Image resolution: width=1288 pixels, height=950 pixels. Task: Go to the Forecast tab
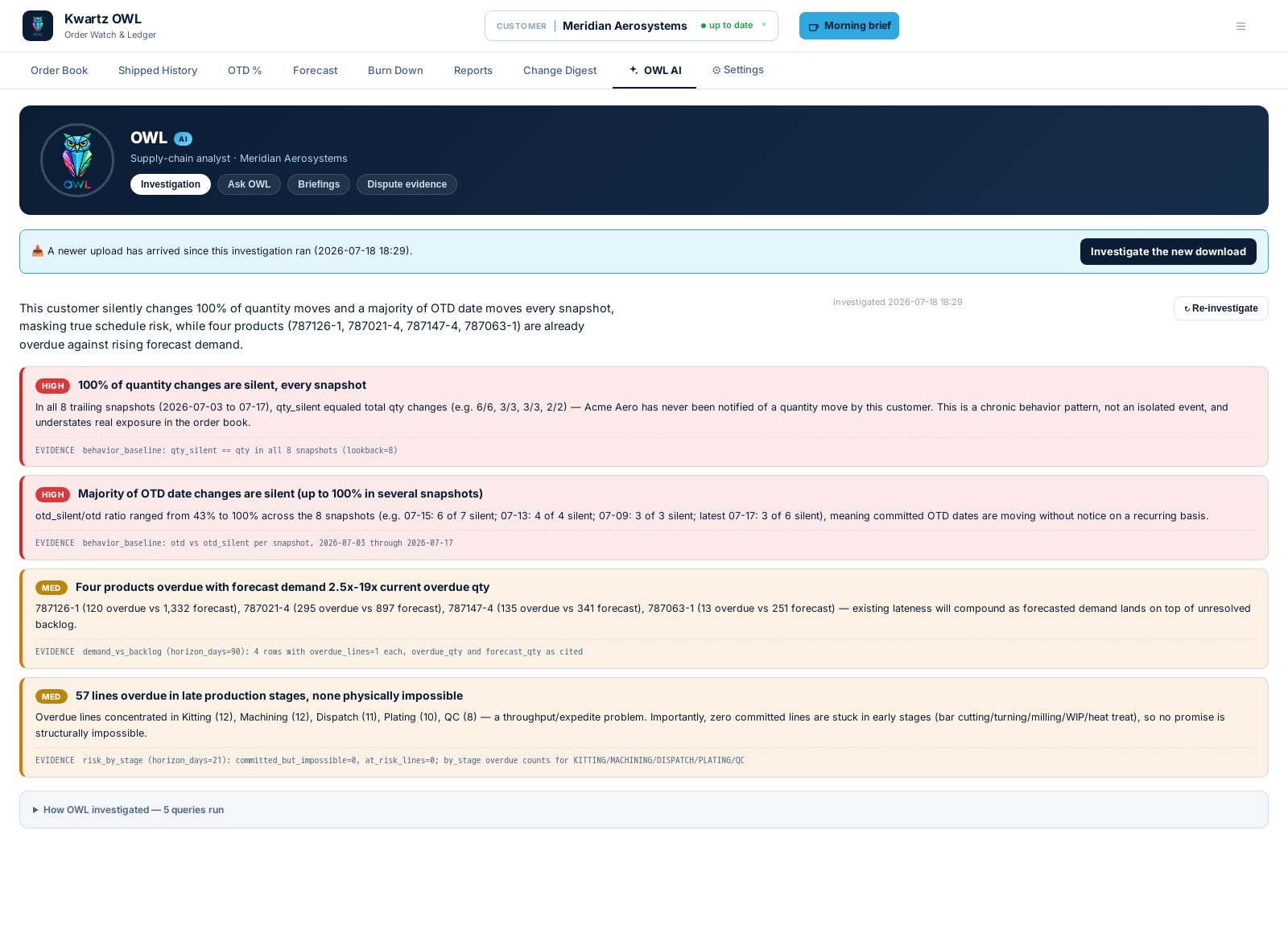coord(315,71)
